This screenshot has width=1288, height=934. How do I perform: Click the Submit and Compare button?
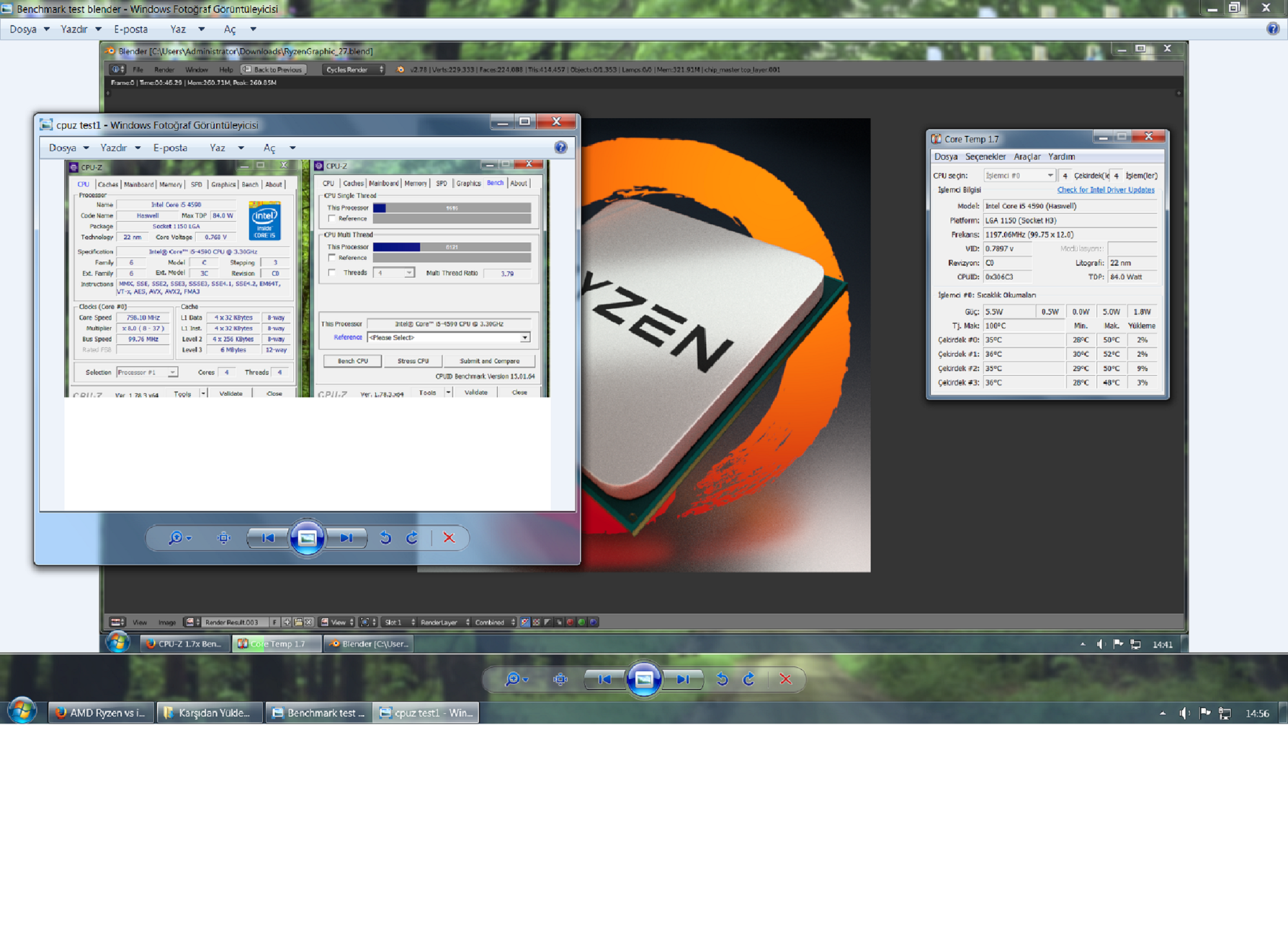coord(489,361)
